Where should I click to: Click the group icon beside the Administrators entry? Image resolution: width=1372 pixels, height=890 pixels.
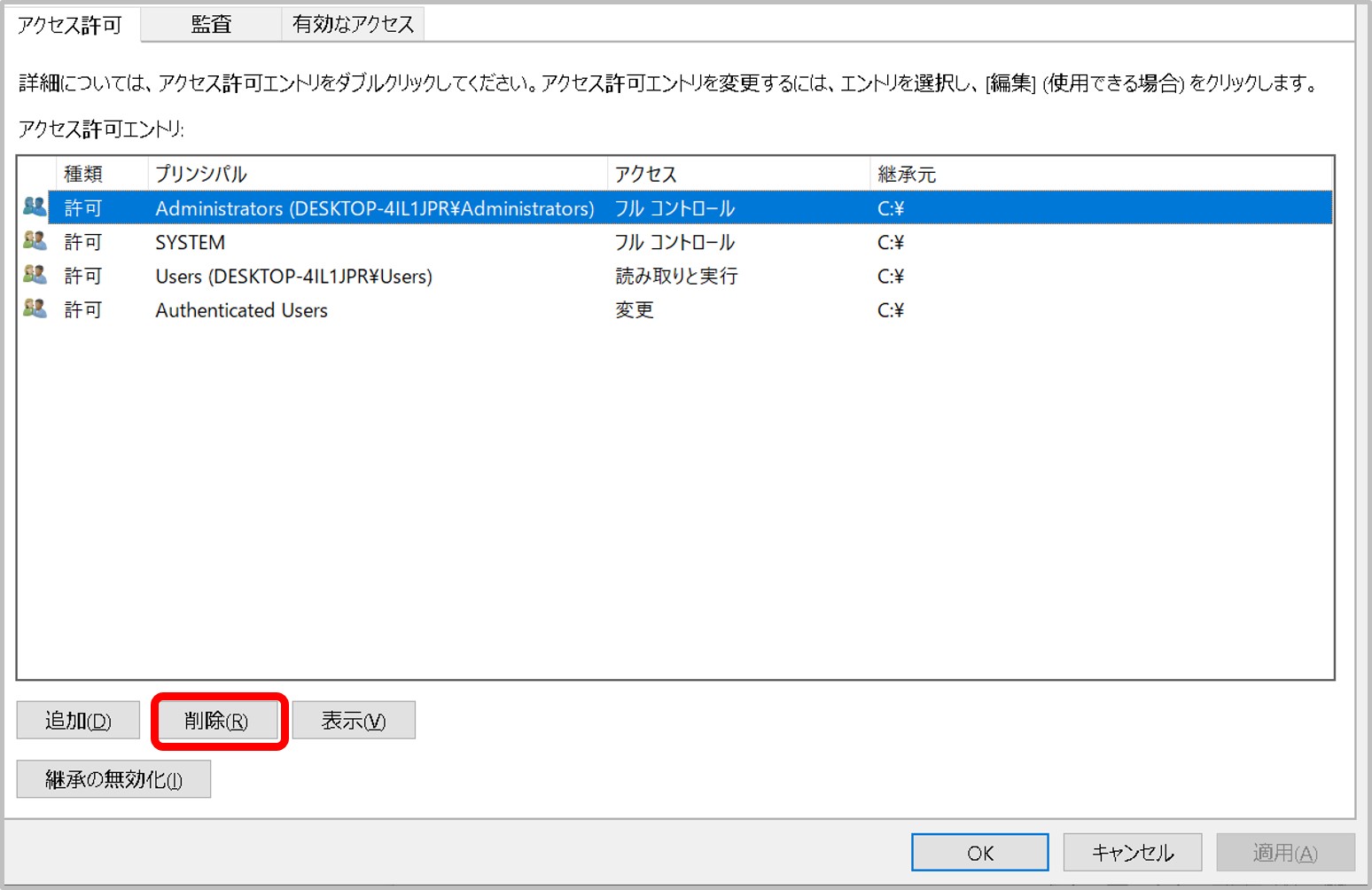point(35,207)
